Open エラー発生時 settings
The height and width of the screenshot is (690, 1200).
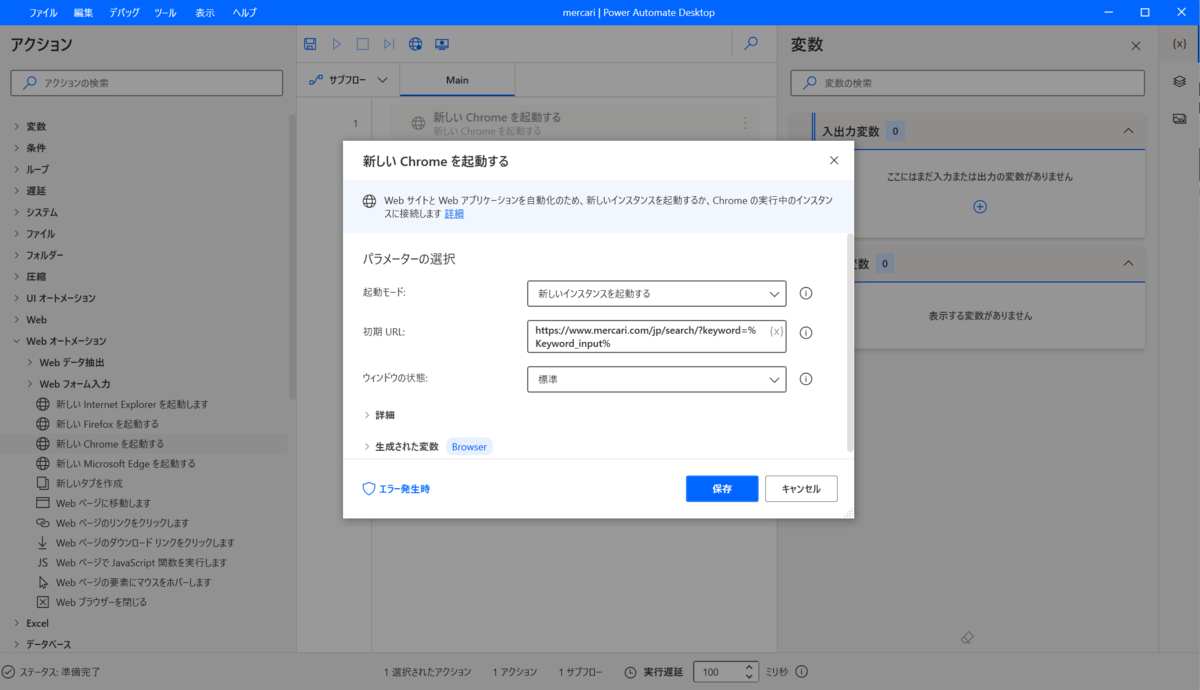pyautogui.click(x=396, y=489)
